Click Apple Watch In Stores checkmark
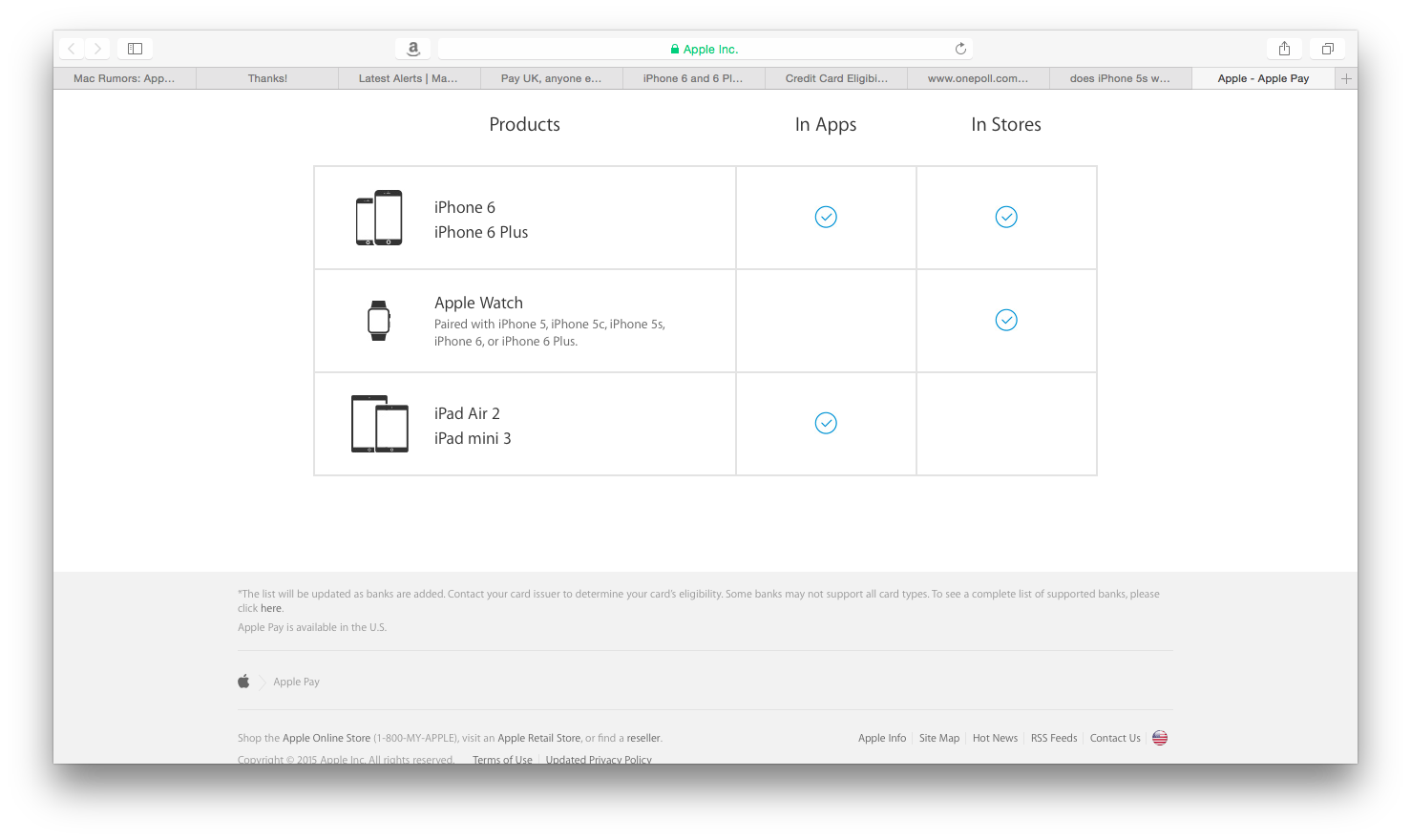The width and height of the screenshot is (1411, 840). pyautogui.click(x=1006, y=320)
